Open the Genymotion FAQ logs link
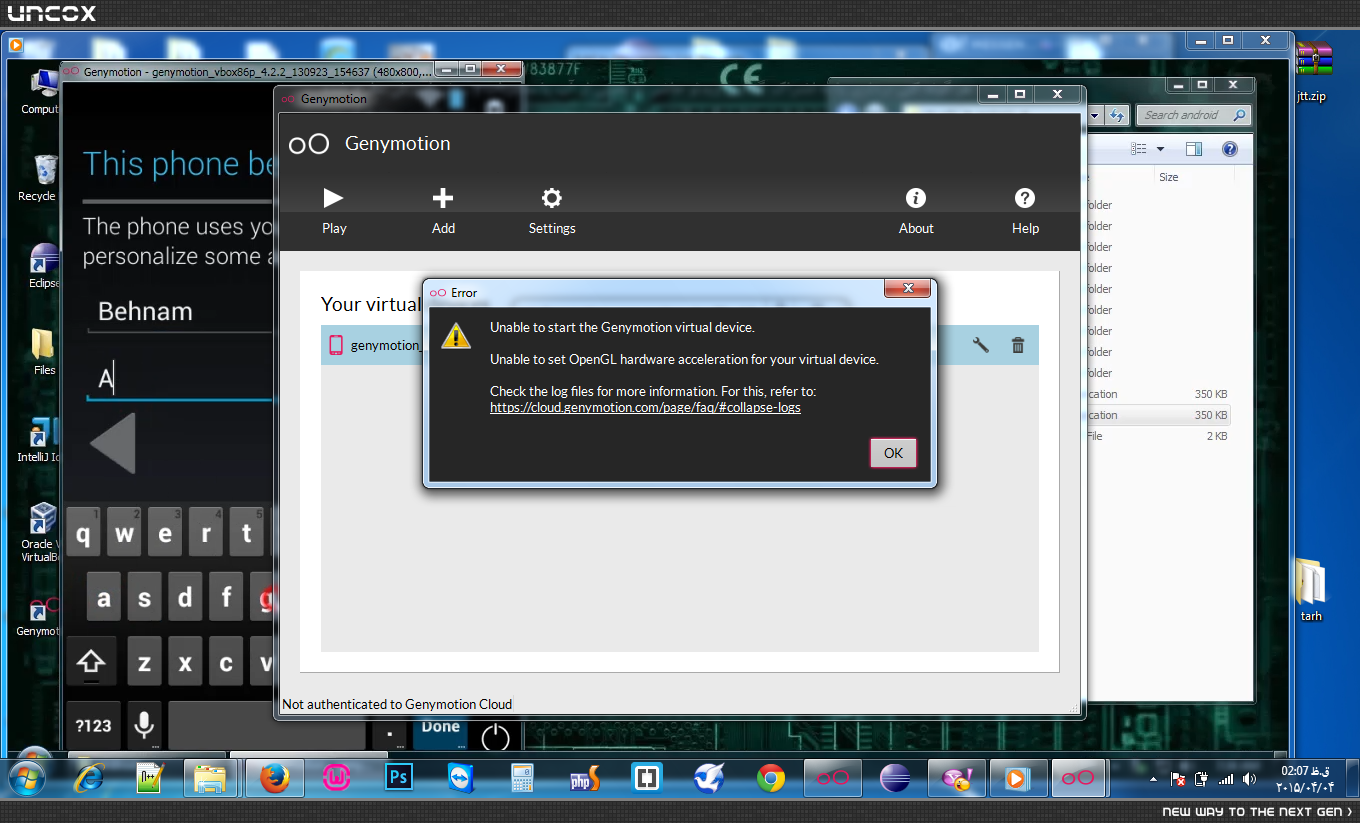Image resolution: width=1360 pixels, height=823 pixels. coord(645,407)
